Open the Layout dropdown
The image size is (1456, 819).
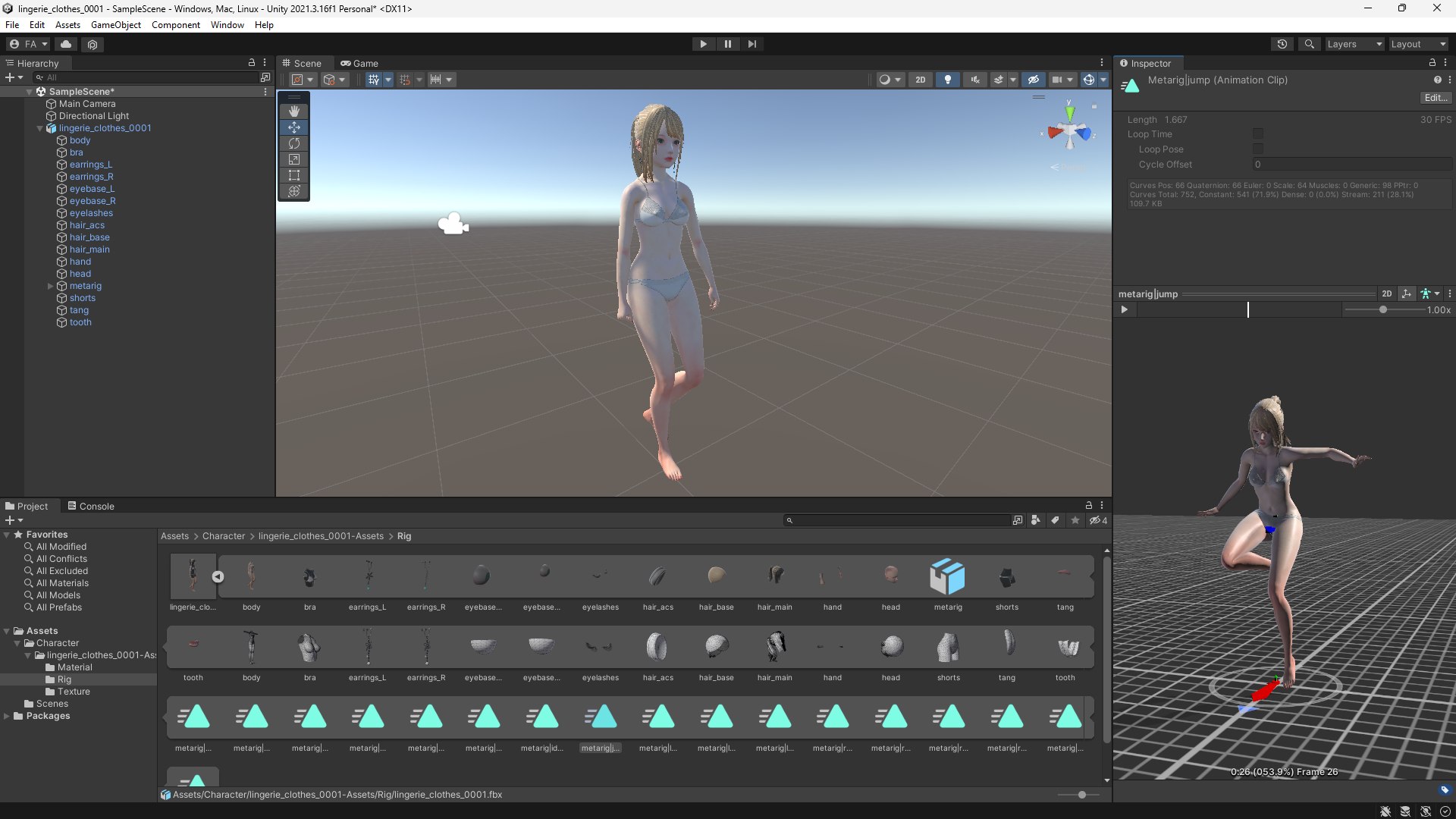(1418, 44)
